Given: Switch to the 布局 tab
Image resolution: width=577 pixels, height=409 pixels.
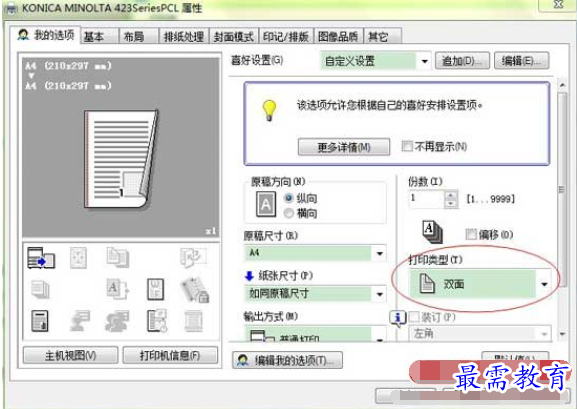Looking at the screenshot, I should click(x=138, y=36).
